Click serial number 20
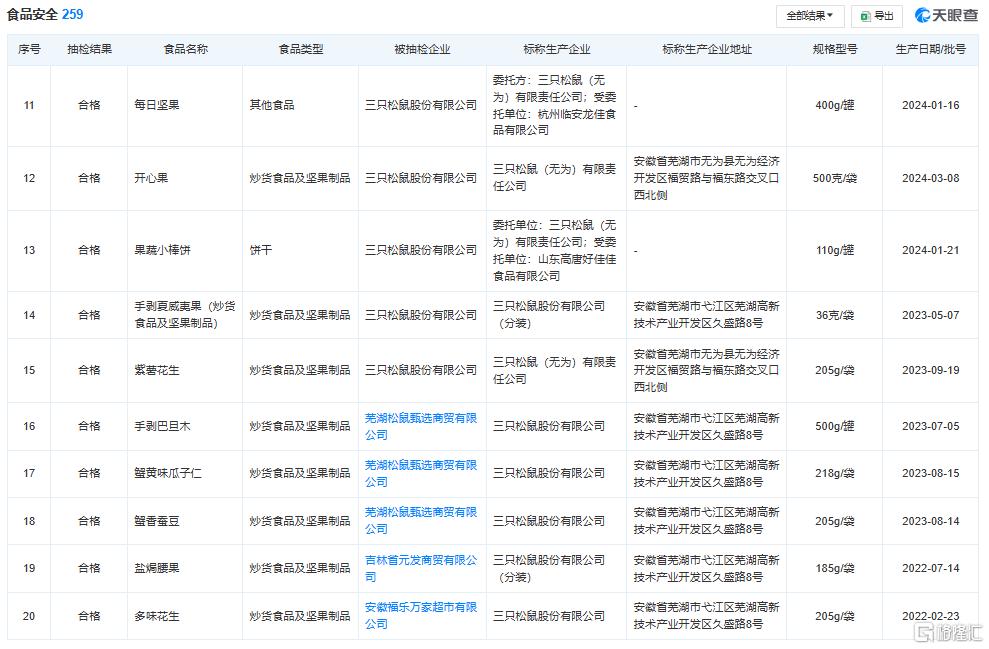 (29, 616)
